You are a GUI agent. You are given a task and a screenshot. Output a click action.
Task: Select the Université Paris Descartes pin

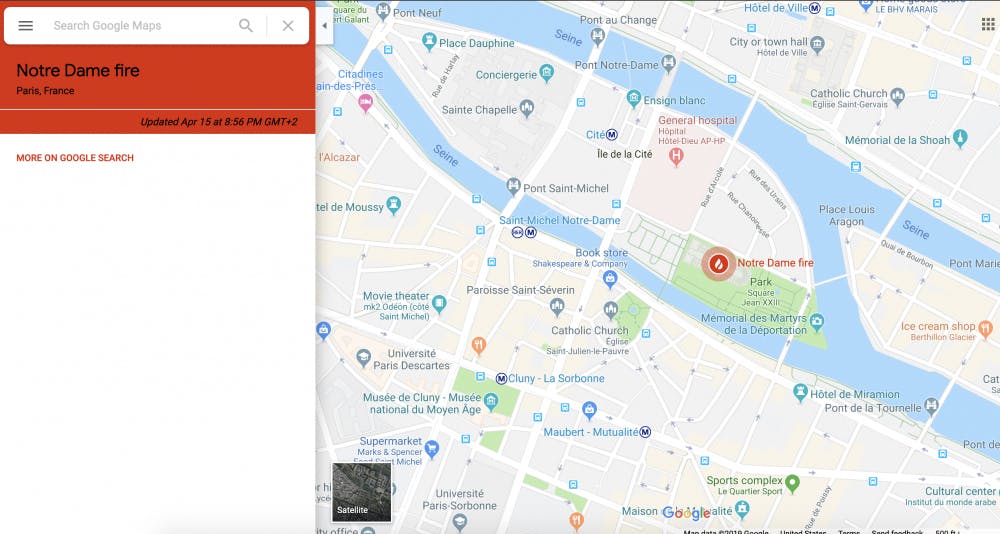[x=364, y=357]
